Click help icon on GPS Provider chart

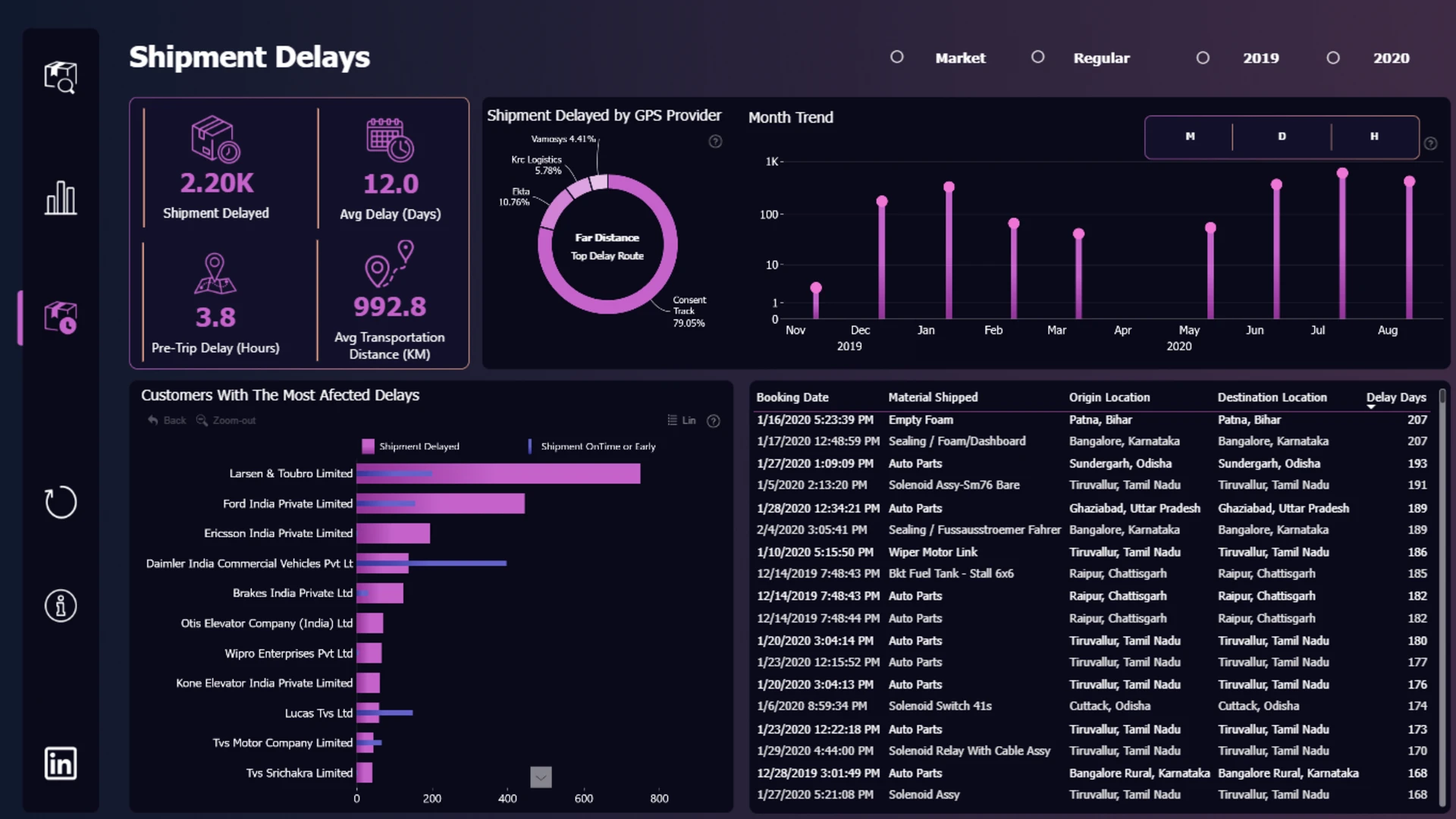[x=715, y=142]
